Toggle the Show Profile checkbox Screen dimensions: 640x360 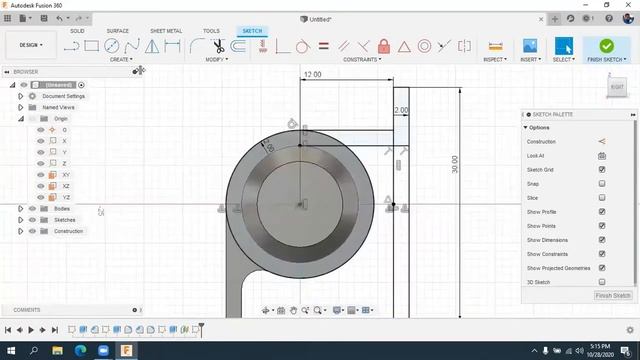click(602, 211)
